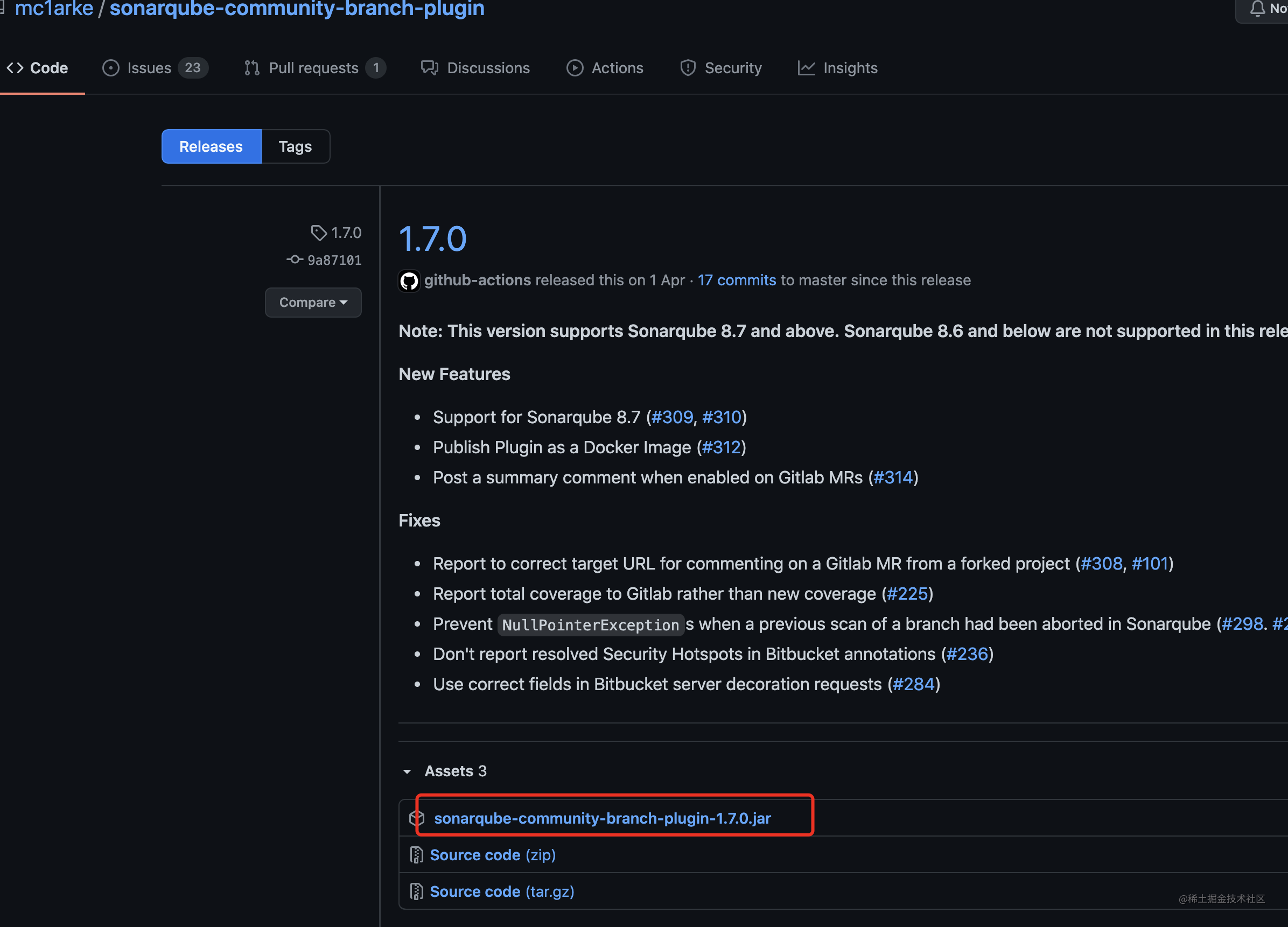This screenshot has height=927, width=1288.
Task: Click the Insights graph icon
Action: (x=808, y=67)
